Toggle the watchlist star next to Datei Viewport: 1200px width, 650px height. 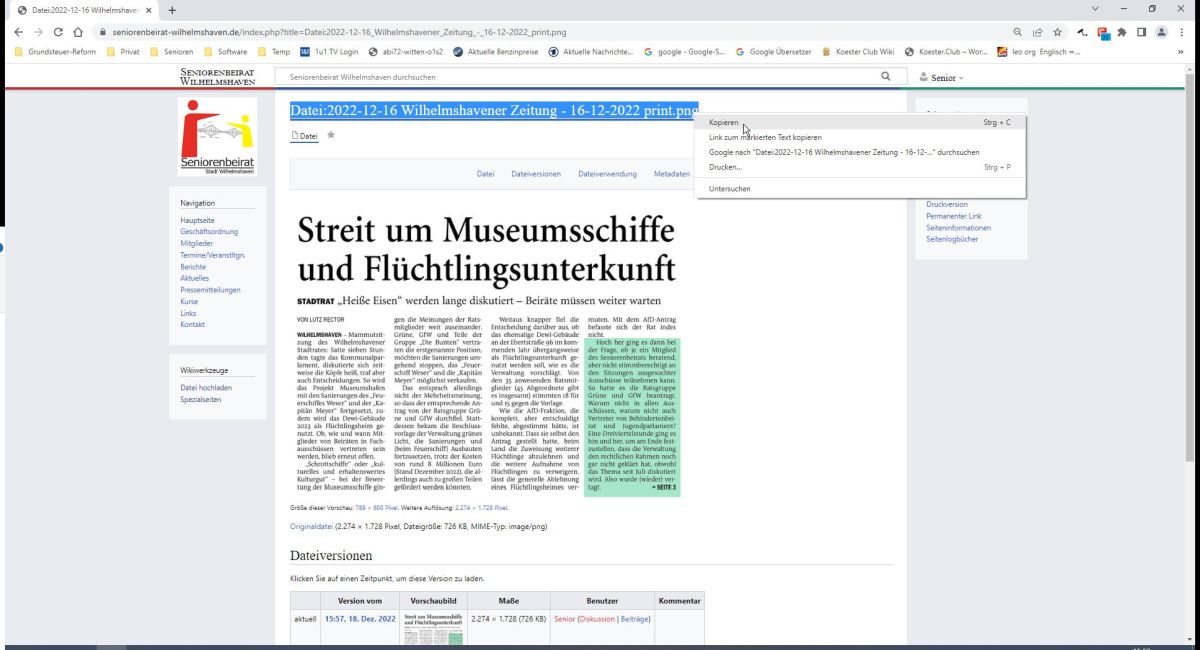(331, 135)
